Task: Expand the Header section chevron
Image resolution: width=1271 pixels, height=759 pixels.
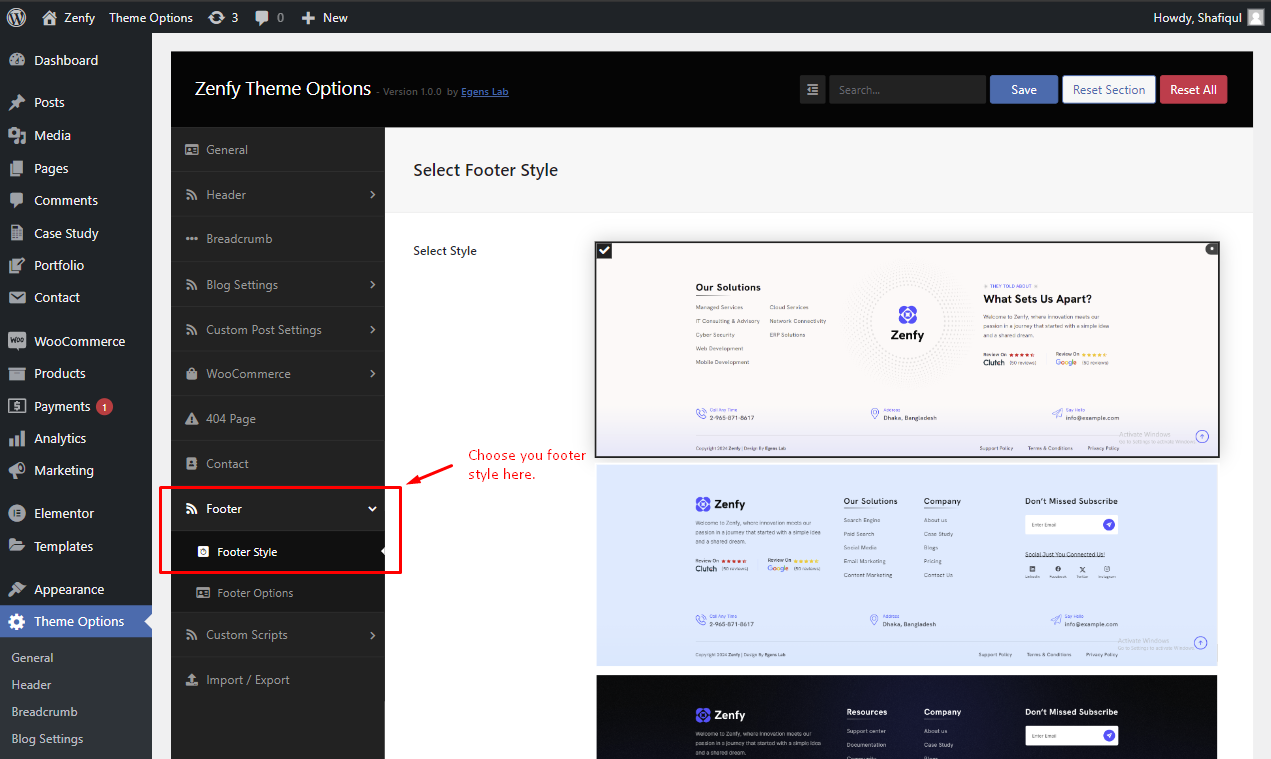Action: (x=372, y=195)
